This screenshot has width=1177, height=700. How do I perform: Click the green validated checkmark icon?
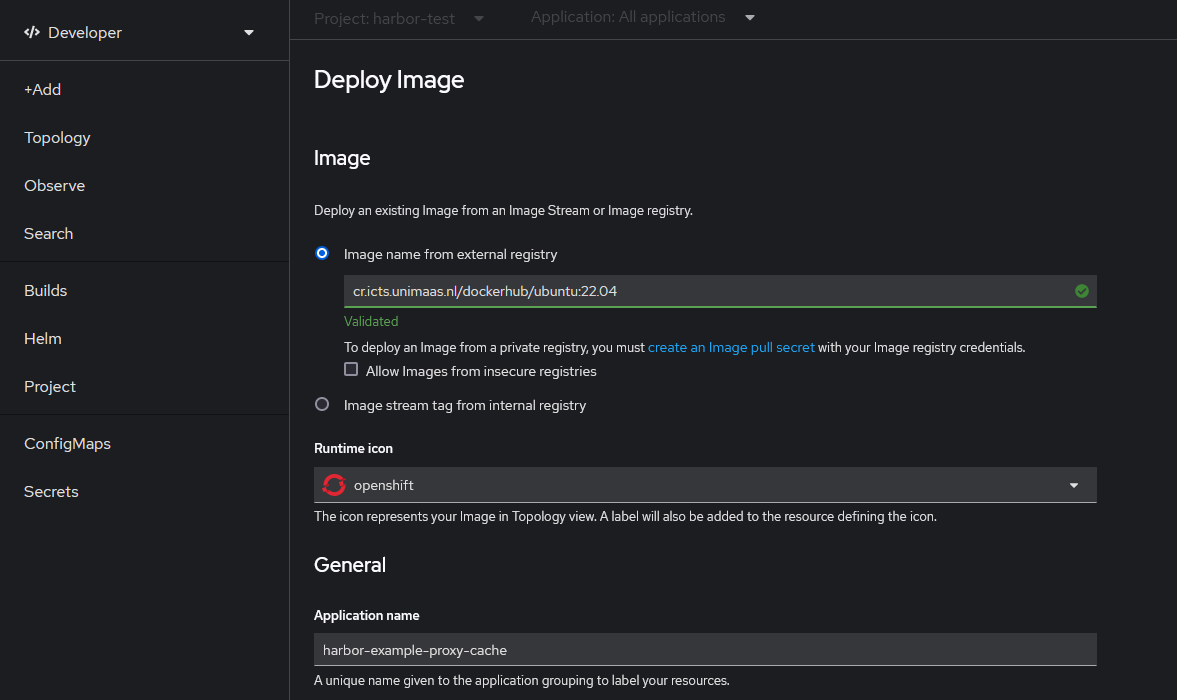coord(1082,291)
